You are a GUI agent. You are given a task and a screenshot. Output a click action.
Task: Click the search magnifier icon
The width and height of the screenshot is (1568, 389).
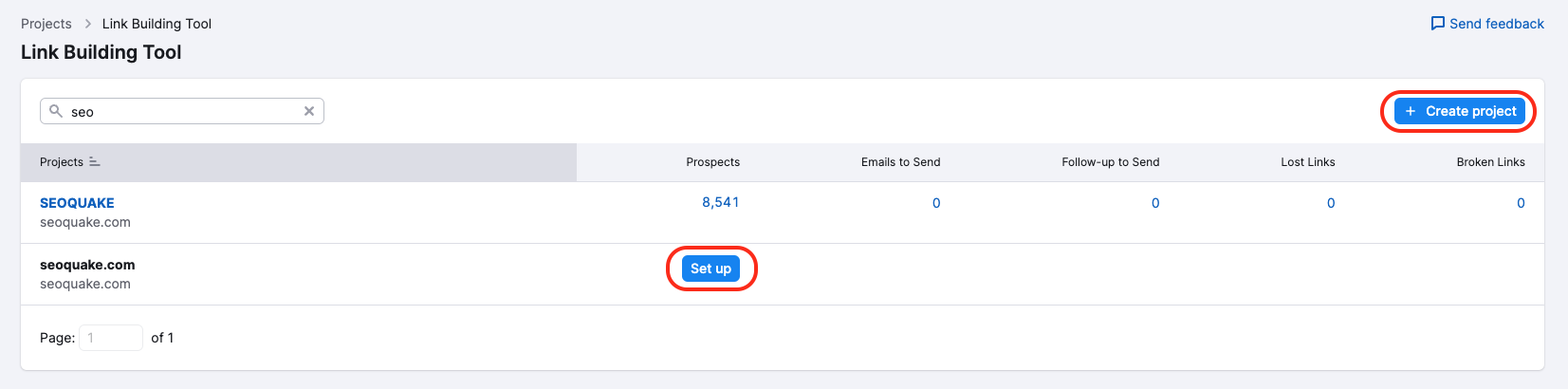56,111
